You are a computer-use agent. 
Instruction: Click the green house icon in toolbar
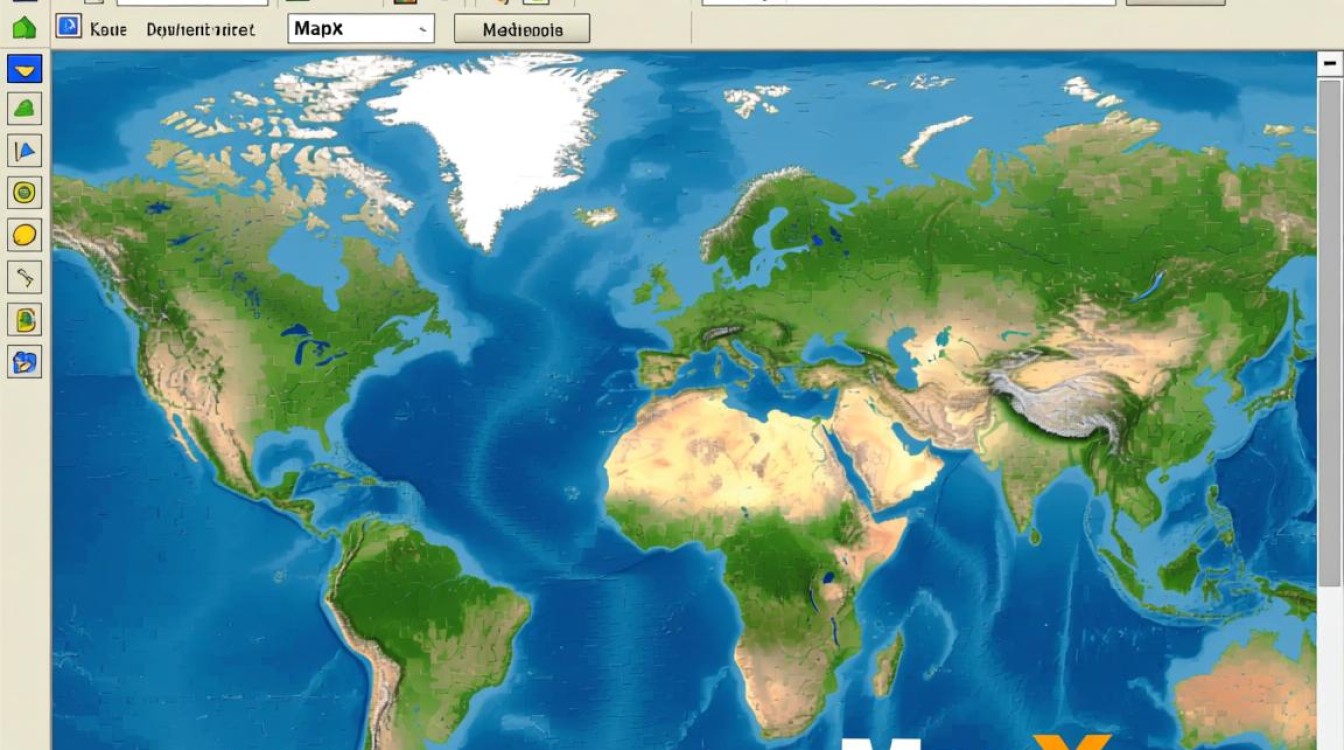pos(24,27)
